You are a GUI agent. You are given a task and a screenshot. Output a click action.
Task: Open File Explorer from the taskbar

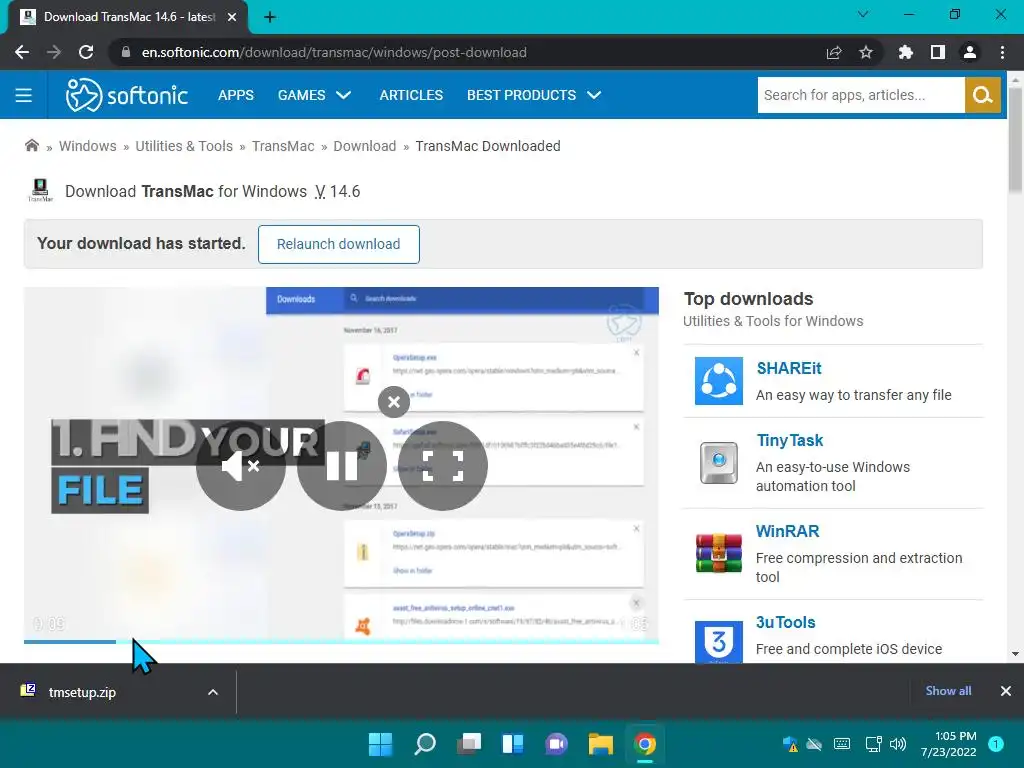click(600, 744)
